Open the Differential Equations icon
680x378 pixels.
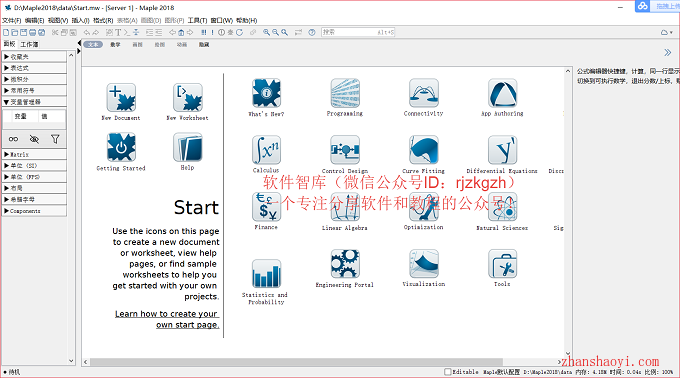[502, 150]
